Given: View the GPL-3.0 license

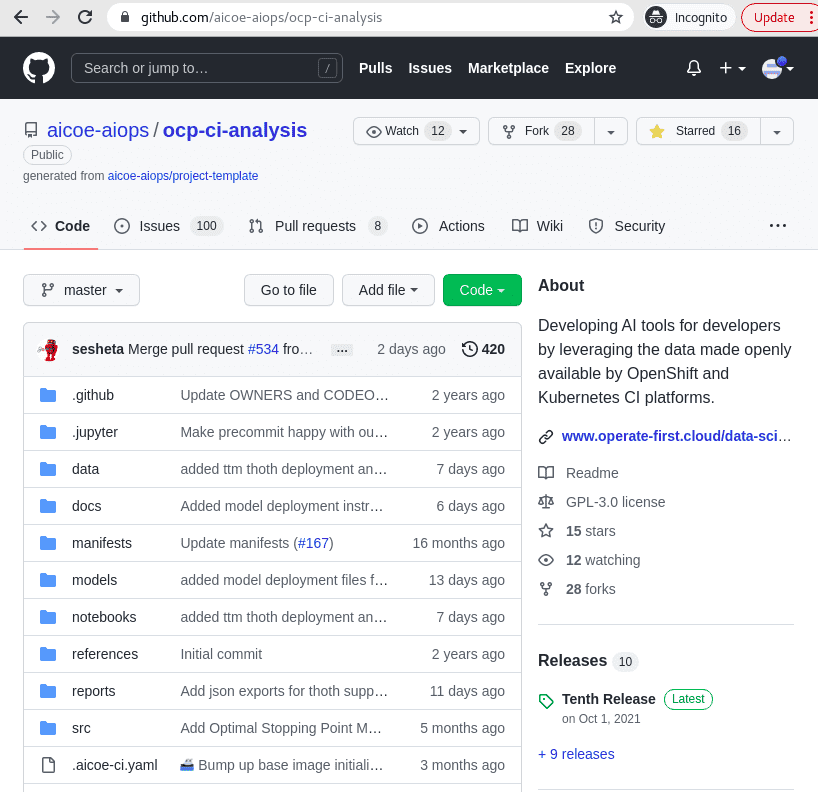Looking at the screenshot, I should (x=615, y=502).
